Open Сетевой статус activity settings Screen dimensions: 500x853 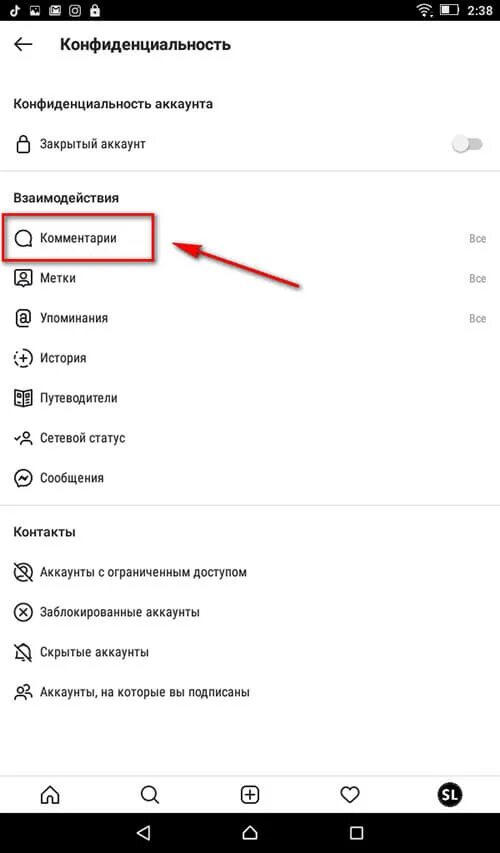[250, 438]
